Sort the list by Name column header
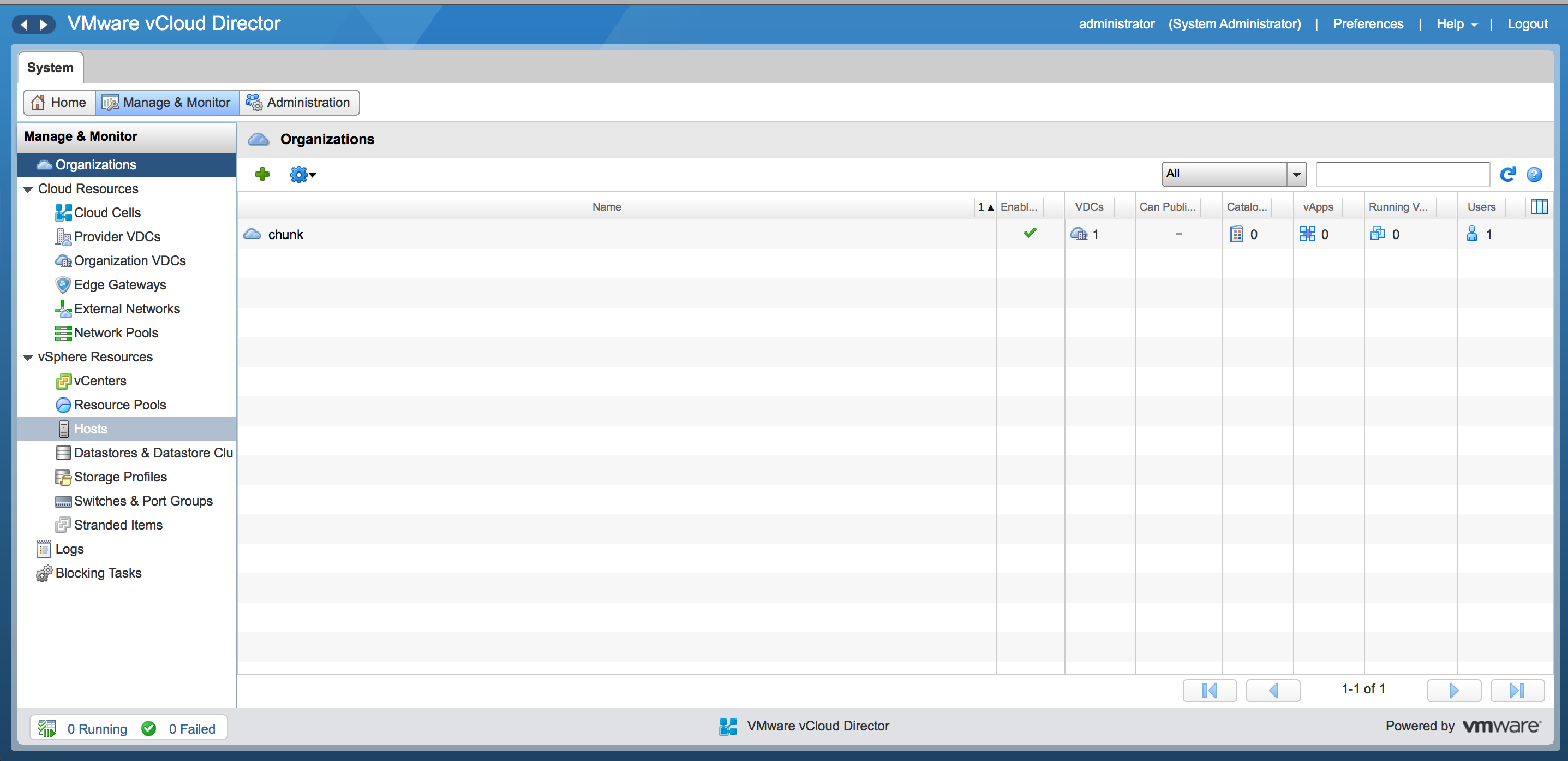 pos(606,206)
